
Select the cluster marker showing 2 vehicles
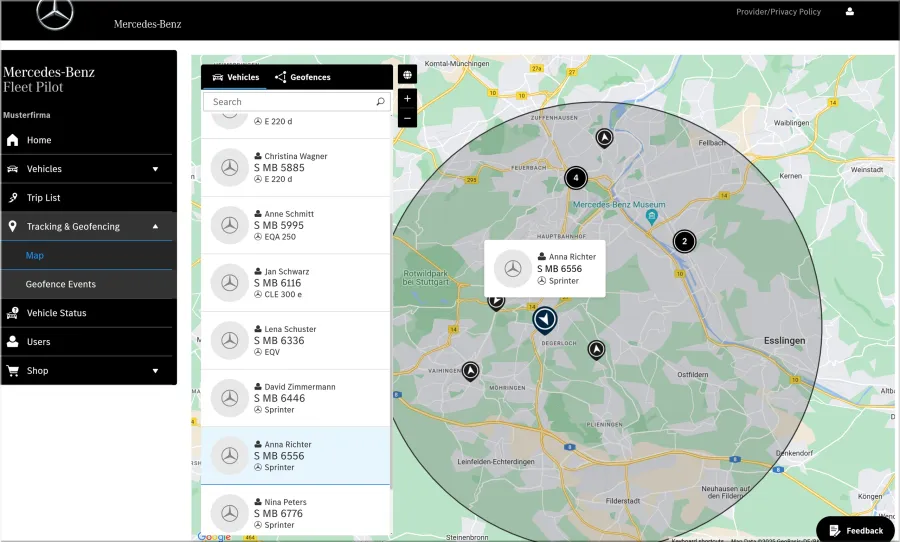click(684, 241)
